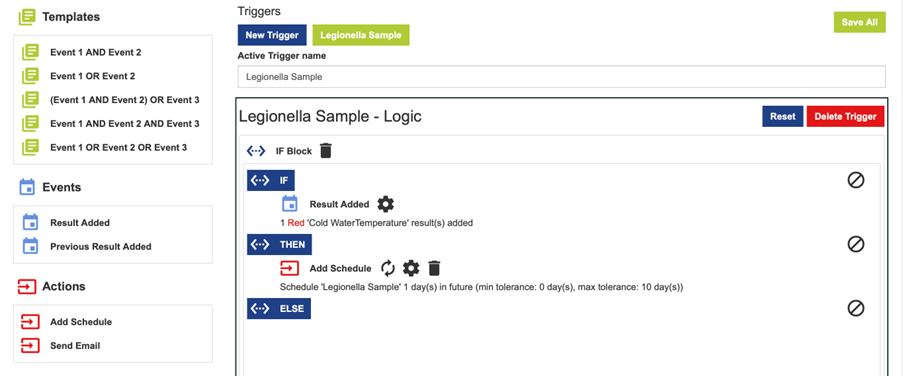Image resolution: width=903 pixels, height=376 pixels.
Task: Open settings gear for Result Added event
Action: [x=385, y=204]
